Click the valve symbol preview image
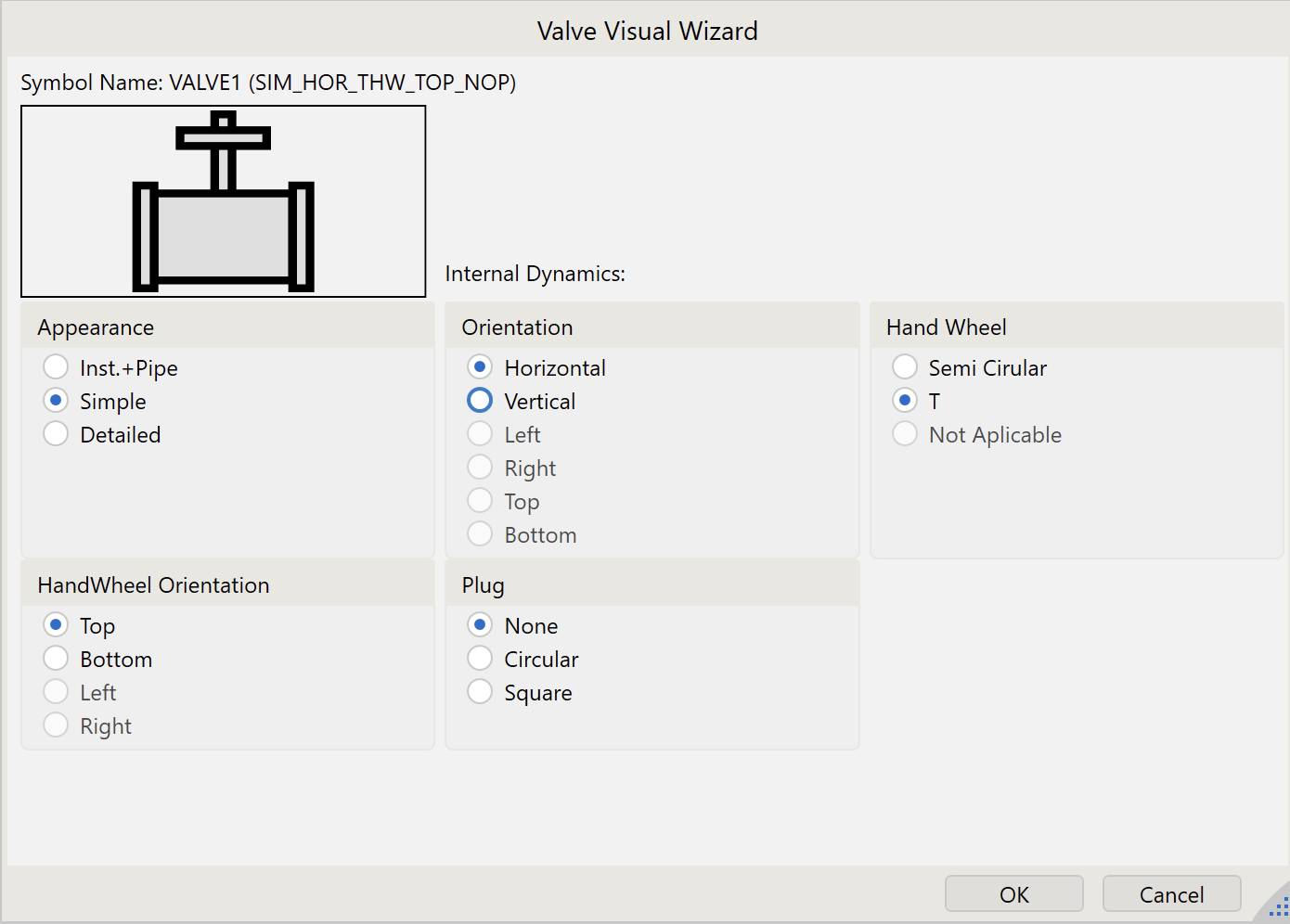Viewport: 1290px width, 924px height. [224, 201]
